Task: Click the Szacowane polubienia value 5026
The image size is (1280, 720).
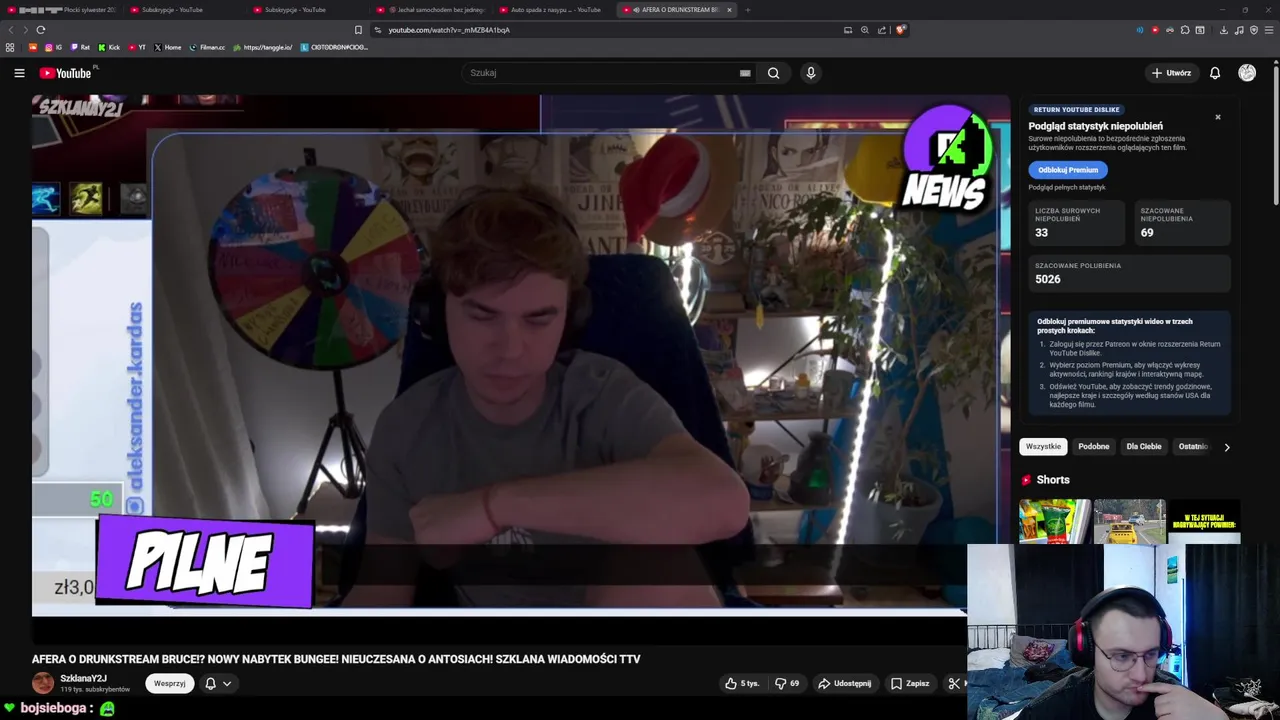Action: tap(1048, 279)
